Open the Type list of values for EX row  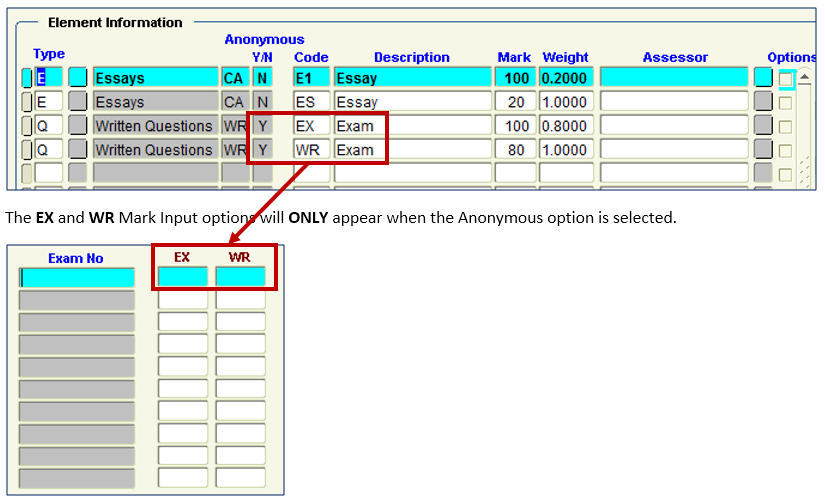[x=77, y=126]
